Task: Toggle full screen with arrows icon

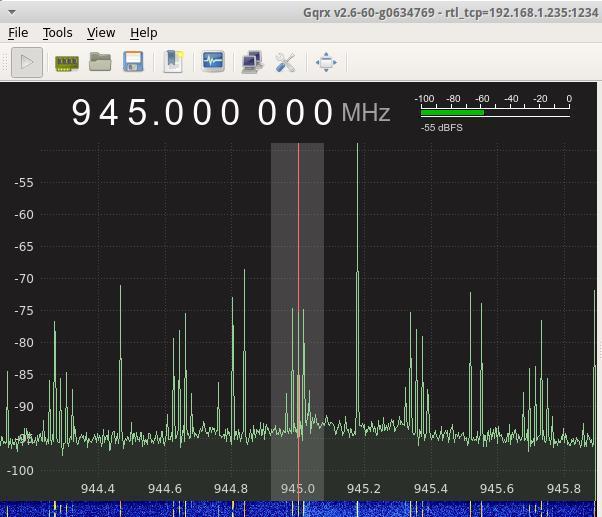Action: [326, 62]
